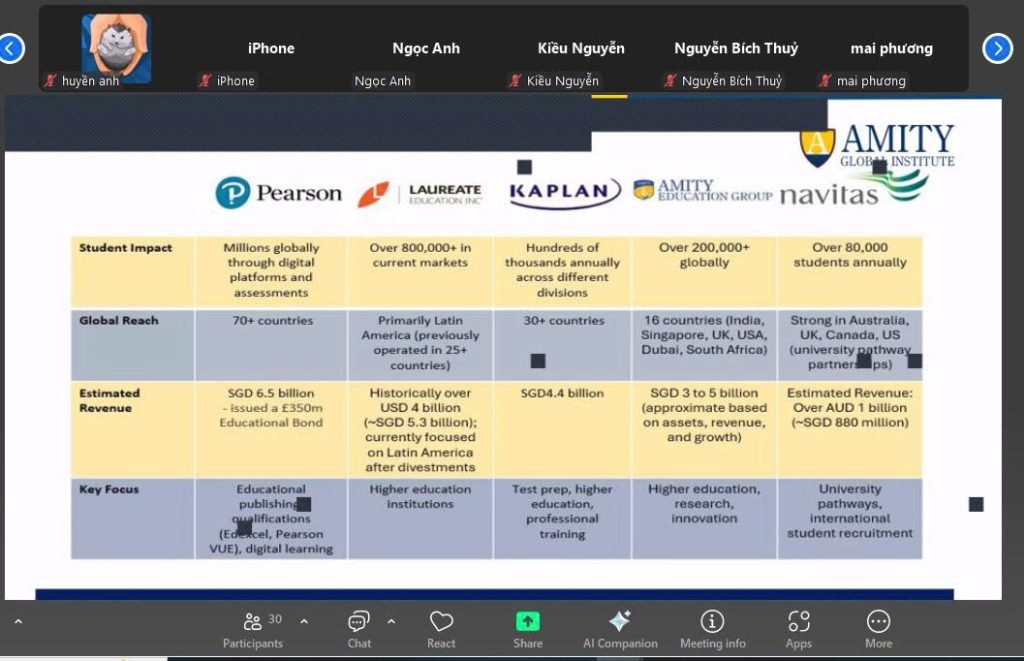The height and width of the screenshot is (661, 1024).
Task: Open Meeting info
Action: coord(712,630)
